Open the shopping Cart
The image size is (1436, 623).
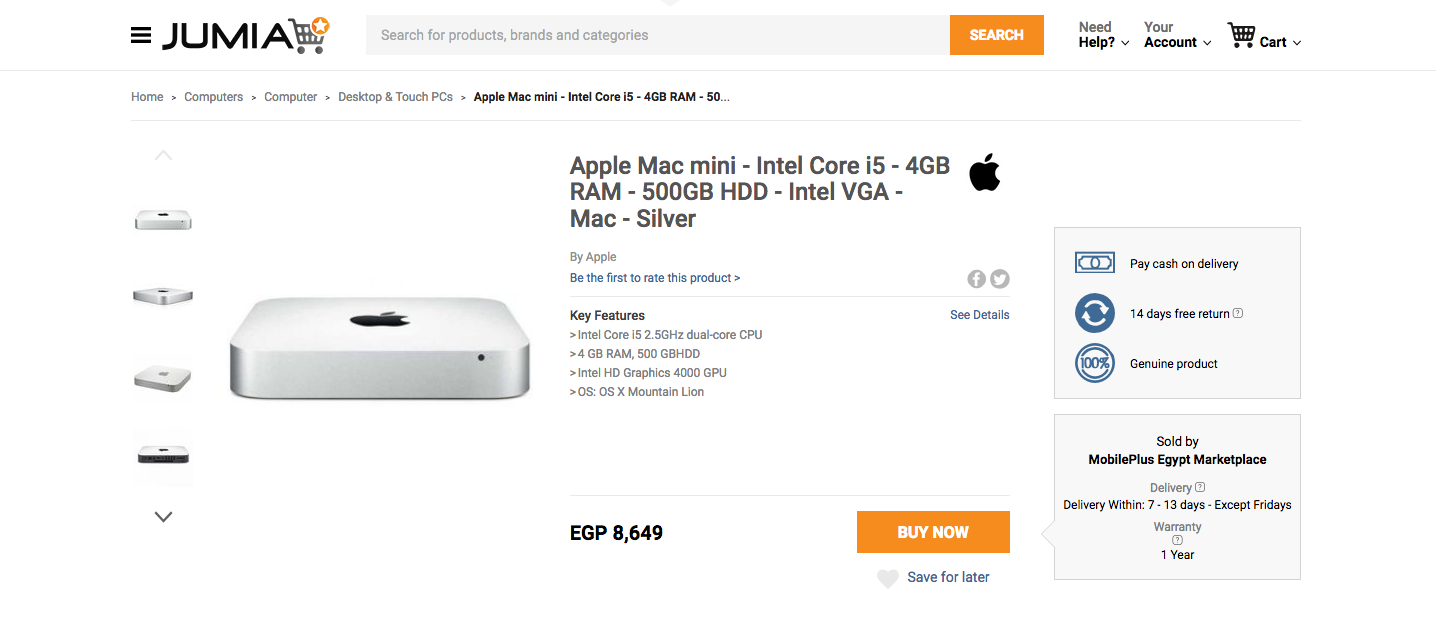pos(1263,35)
